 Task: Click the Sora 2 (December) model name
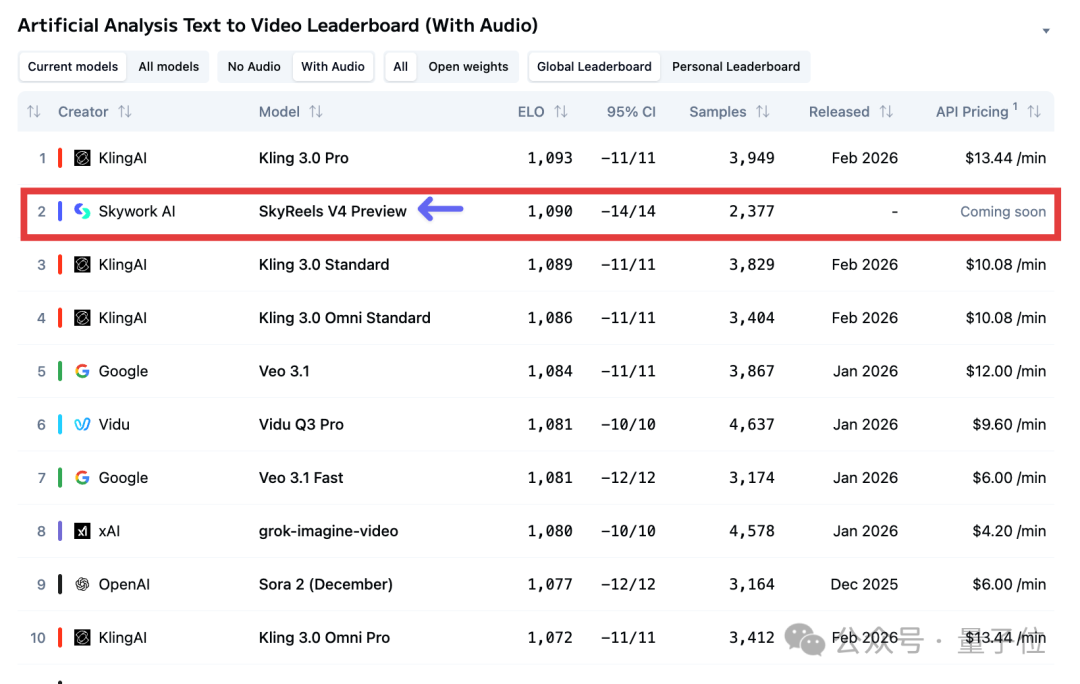point(326,584)
